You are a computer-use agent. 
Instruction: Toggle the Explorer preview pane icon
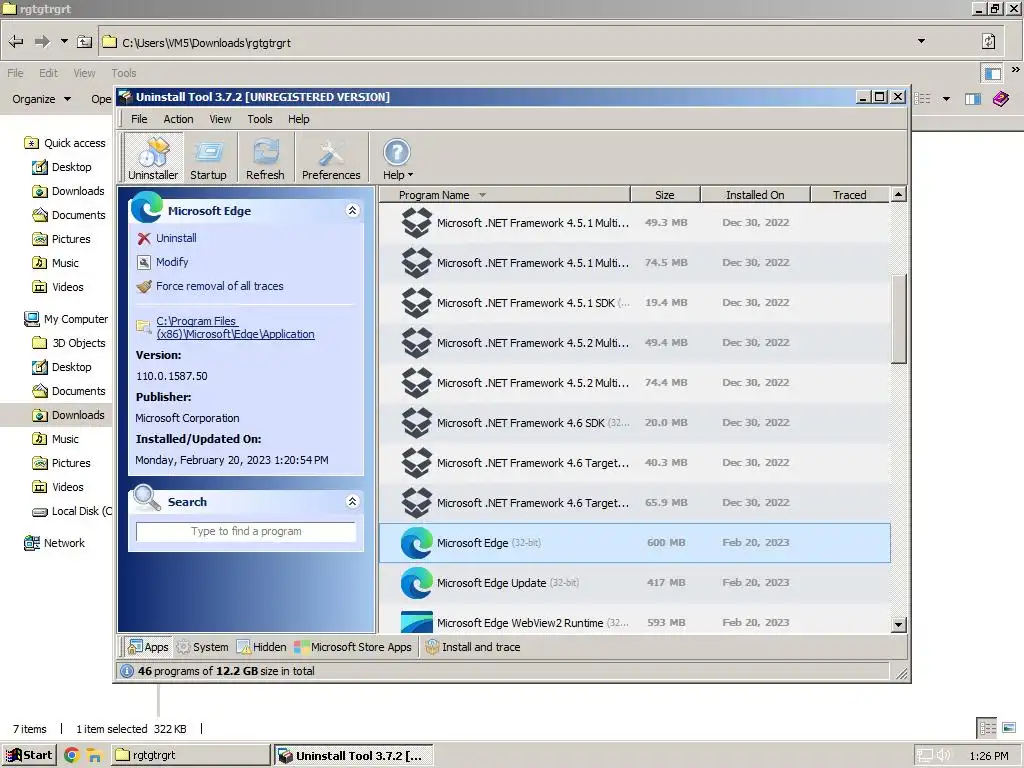973,99
